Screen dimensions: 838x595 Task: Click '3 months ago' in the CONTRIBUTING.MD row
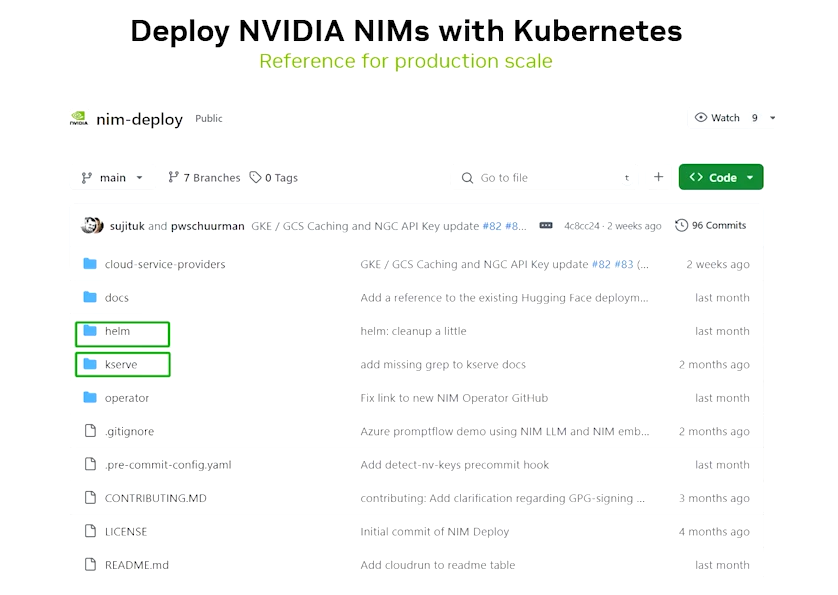714,498
